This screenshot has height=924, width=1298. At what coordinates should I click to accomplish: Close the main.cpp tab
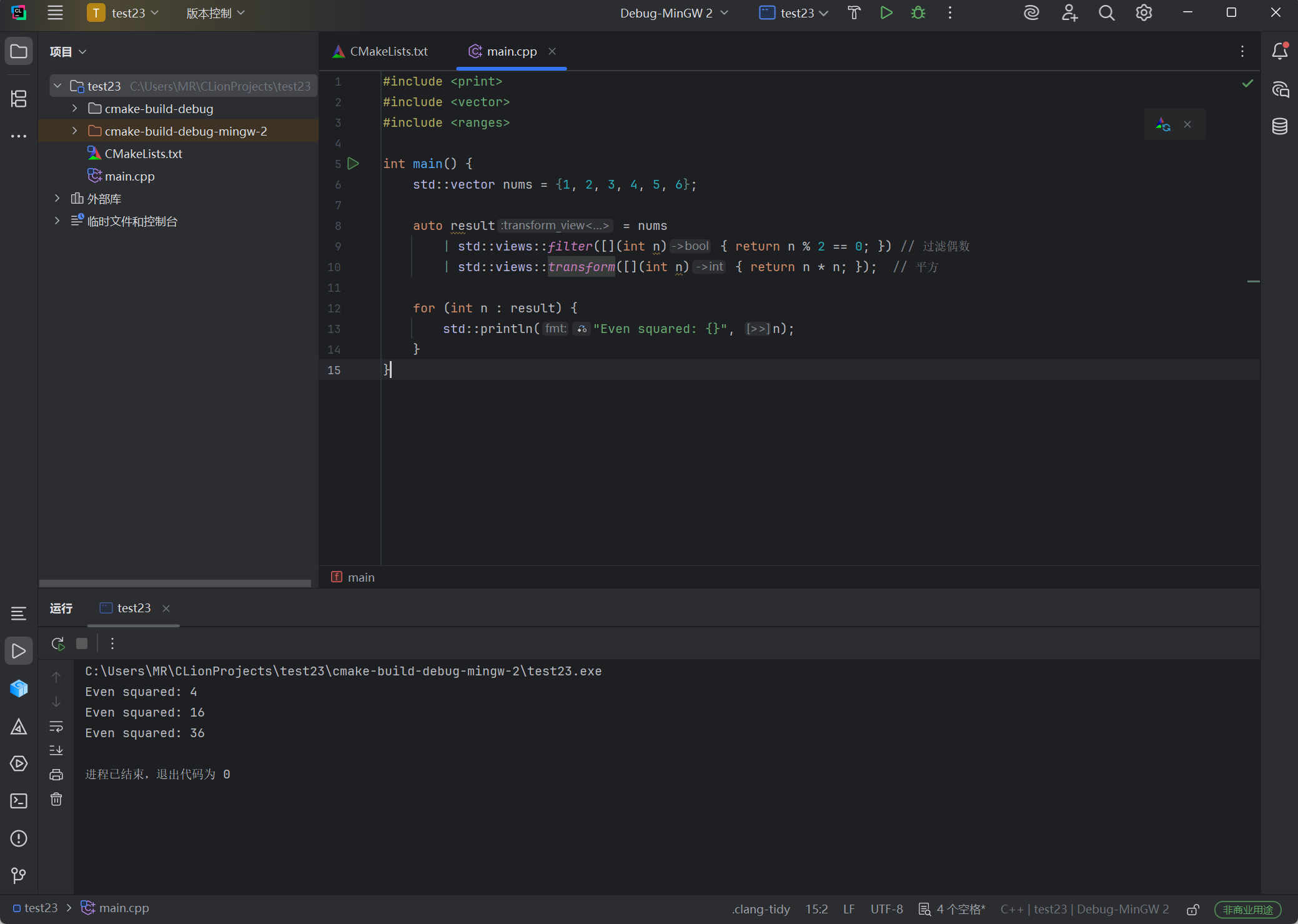coord(552,51)
